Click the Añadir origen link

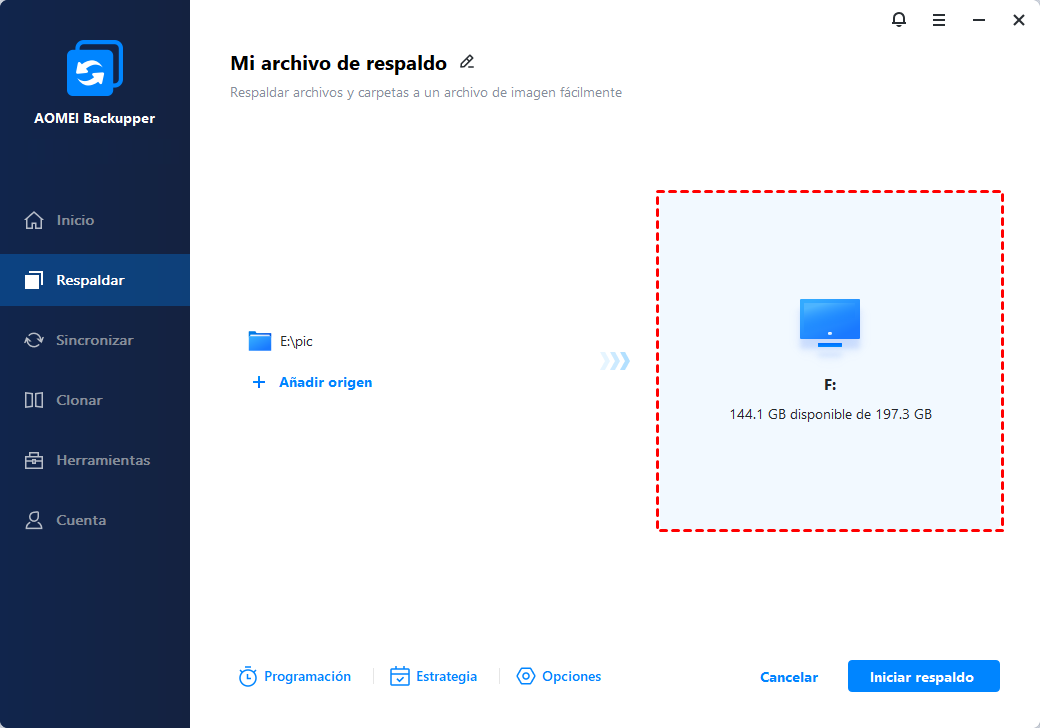click(x=325, y=382)
